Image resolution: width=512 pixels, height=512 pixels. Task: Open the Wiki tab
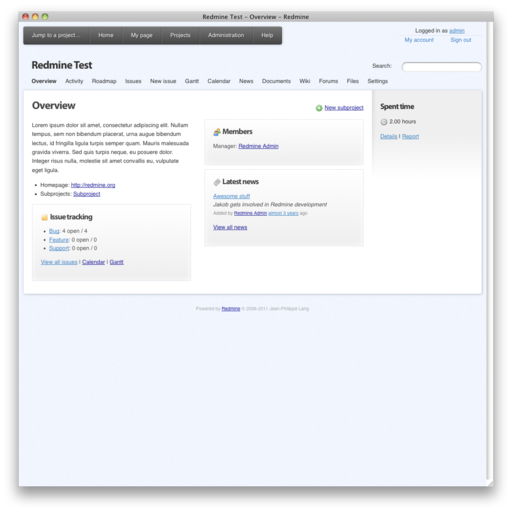[x=305, y=81]
